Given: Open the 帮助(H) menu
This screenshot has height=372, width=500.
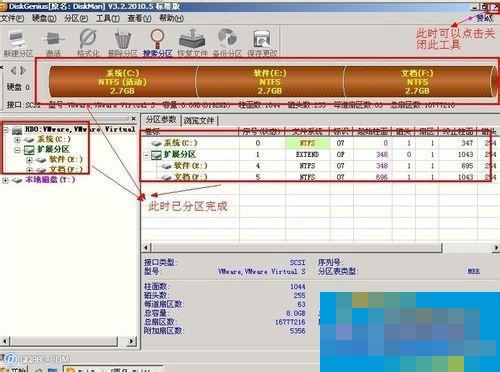Looking at the screenshot, I should 171,18.
